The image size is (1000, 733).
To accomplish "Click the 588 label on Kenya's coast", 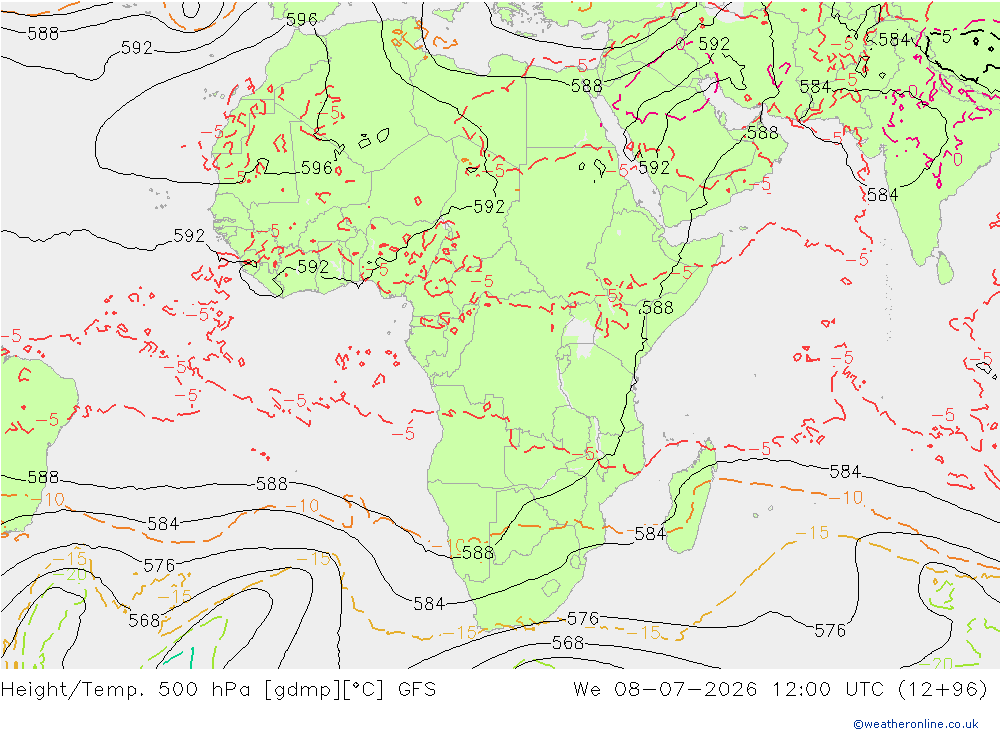I will 658,307.
